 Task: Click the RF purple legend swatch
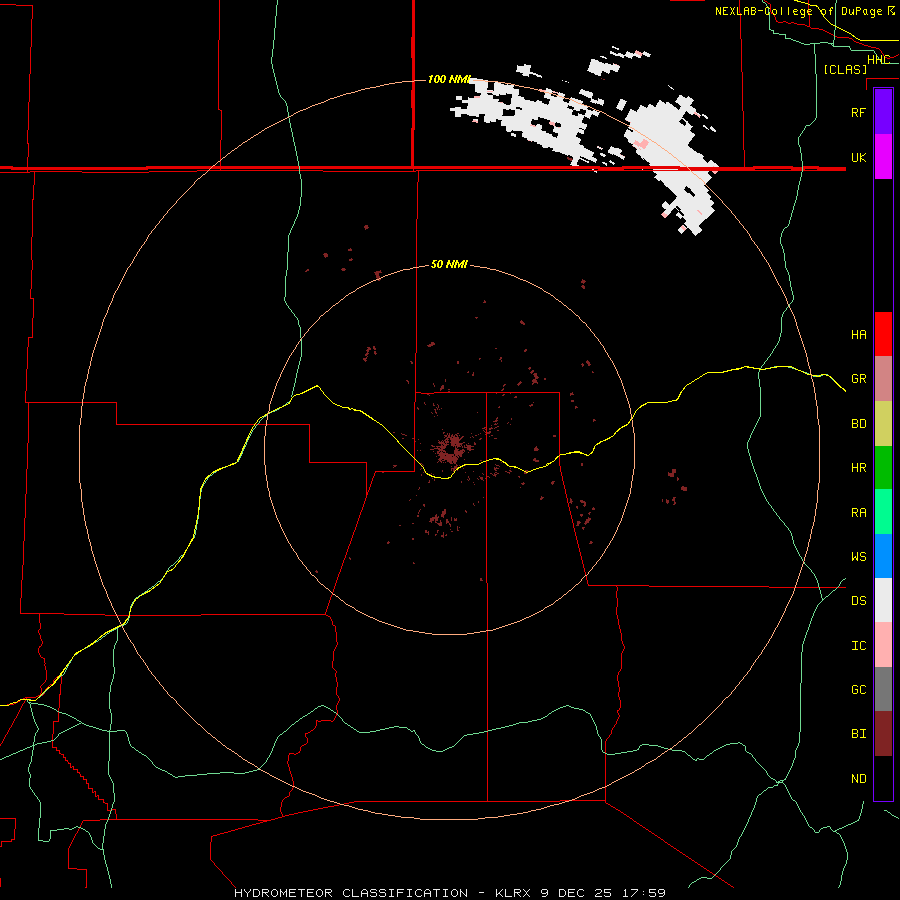point(883,112)
